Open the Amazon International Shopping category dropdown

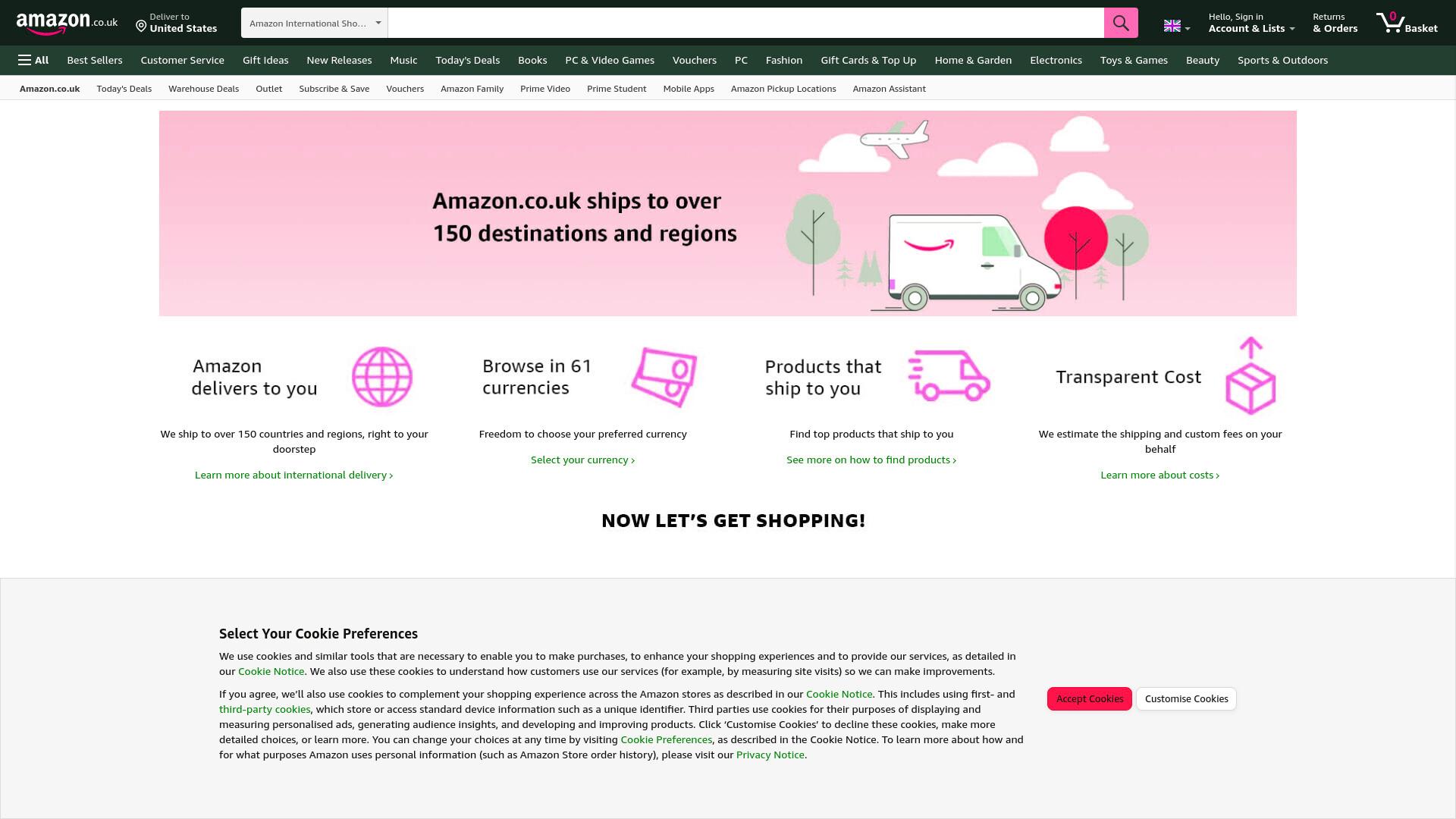pos(315,23)
